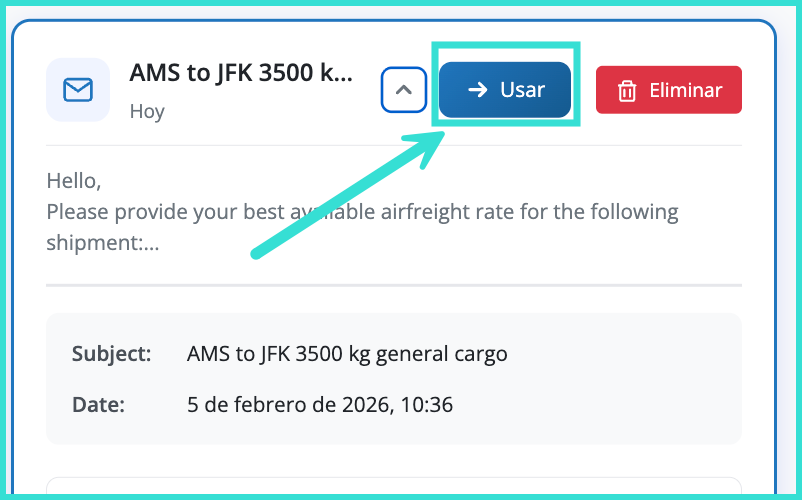Click the trash can icon in Eliminar
Viewport: 802px width, 500px height.
(x=627, y=91)
